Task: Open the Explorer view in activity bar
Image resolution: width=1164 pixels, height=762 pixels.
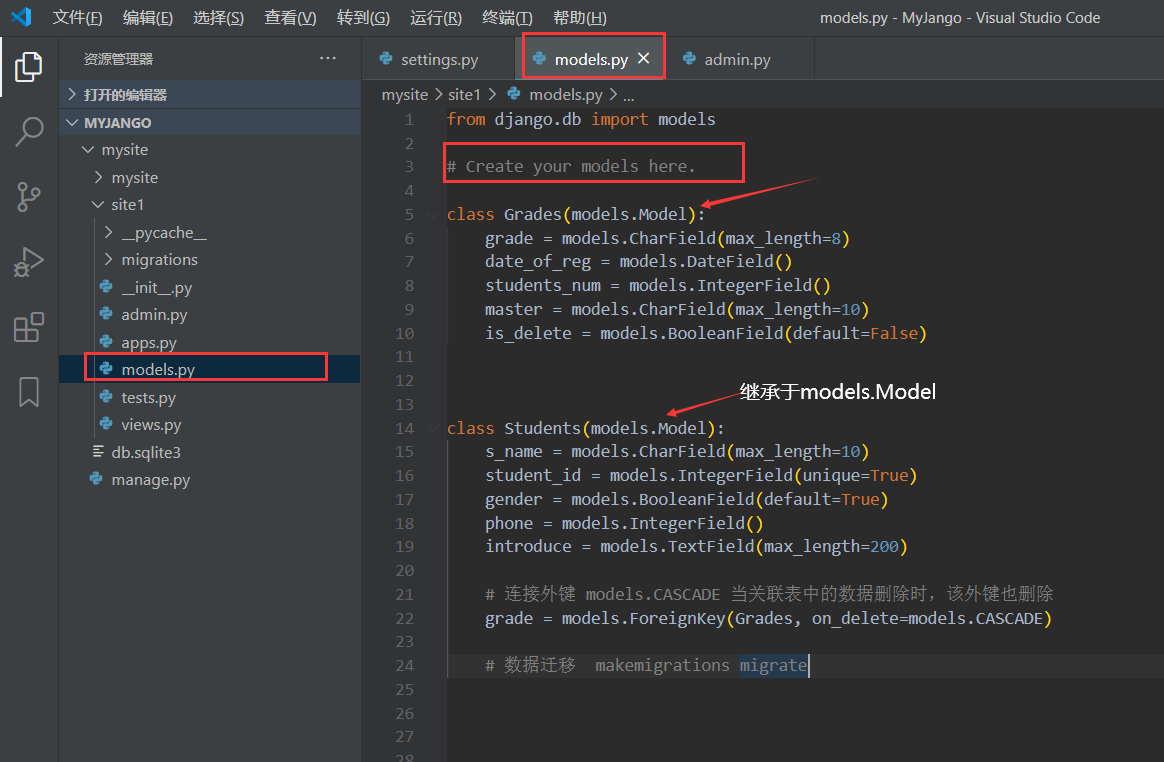Action: (28, 67)
